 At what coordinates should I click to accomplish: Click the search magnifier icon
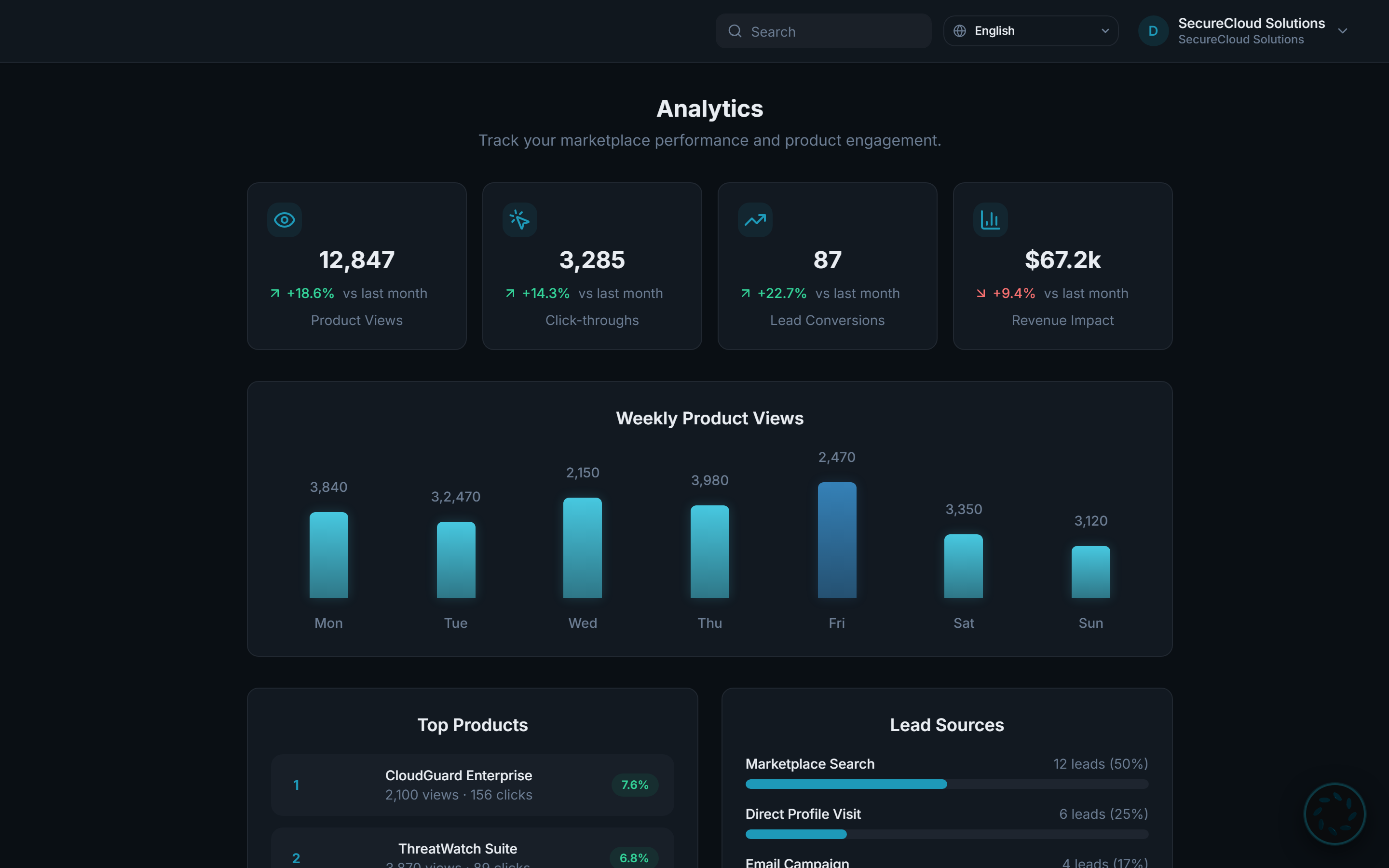(x=735, y=31)
